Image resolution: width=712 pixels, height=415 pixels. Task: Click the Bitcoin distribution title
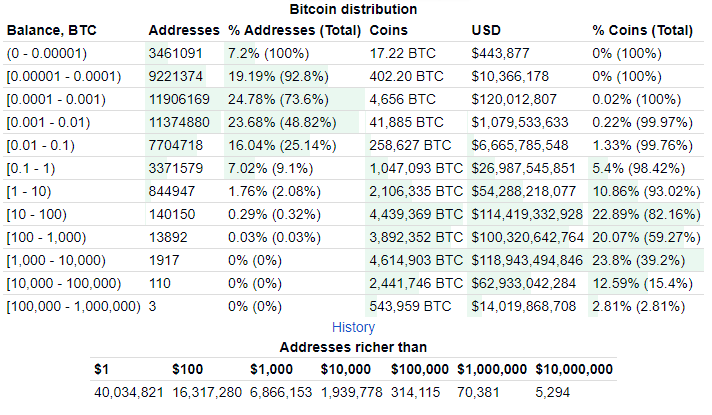[353, 9]
